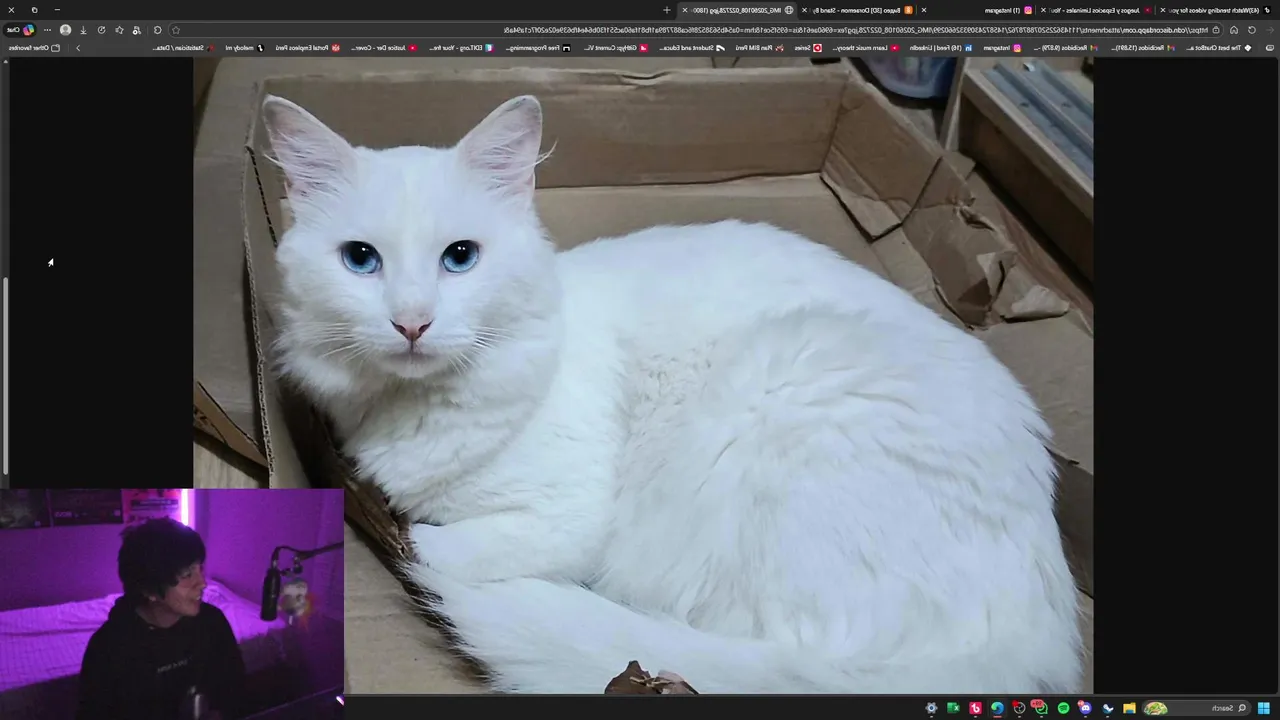1280x720 pixels.
Task: Switch to Watch trending videos tab
Action: tap(1215, 10)
